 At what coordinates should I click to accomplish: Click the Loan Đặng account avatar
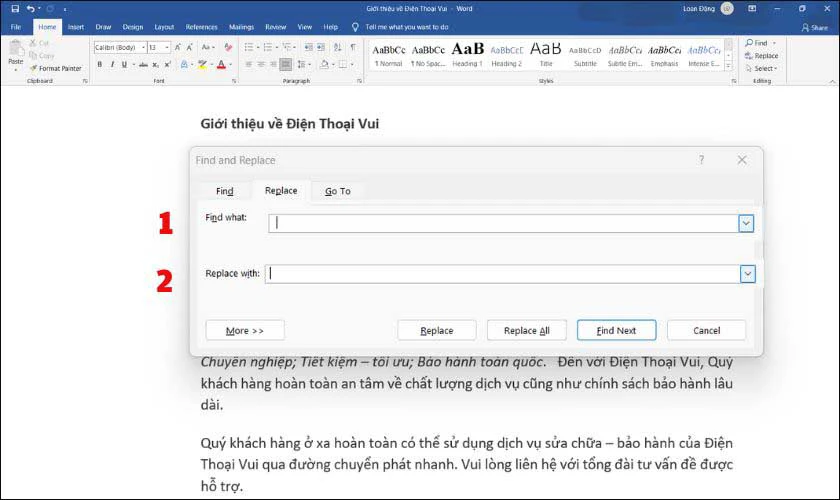click(x=727, y=9)
